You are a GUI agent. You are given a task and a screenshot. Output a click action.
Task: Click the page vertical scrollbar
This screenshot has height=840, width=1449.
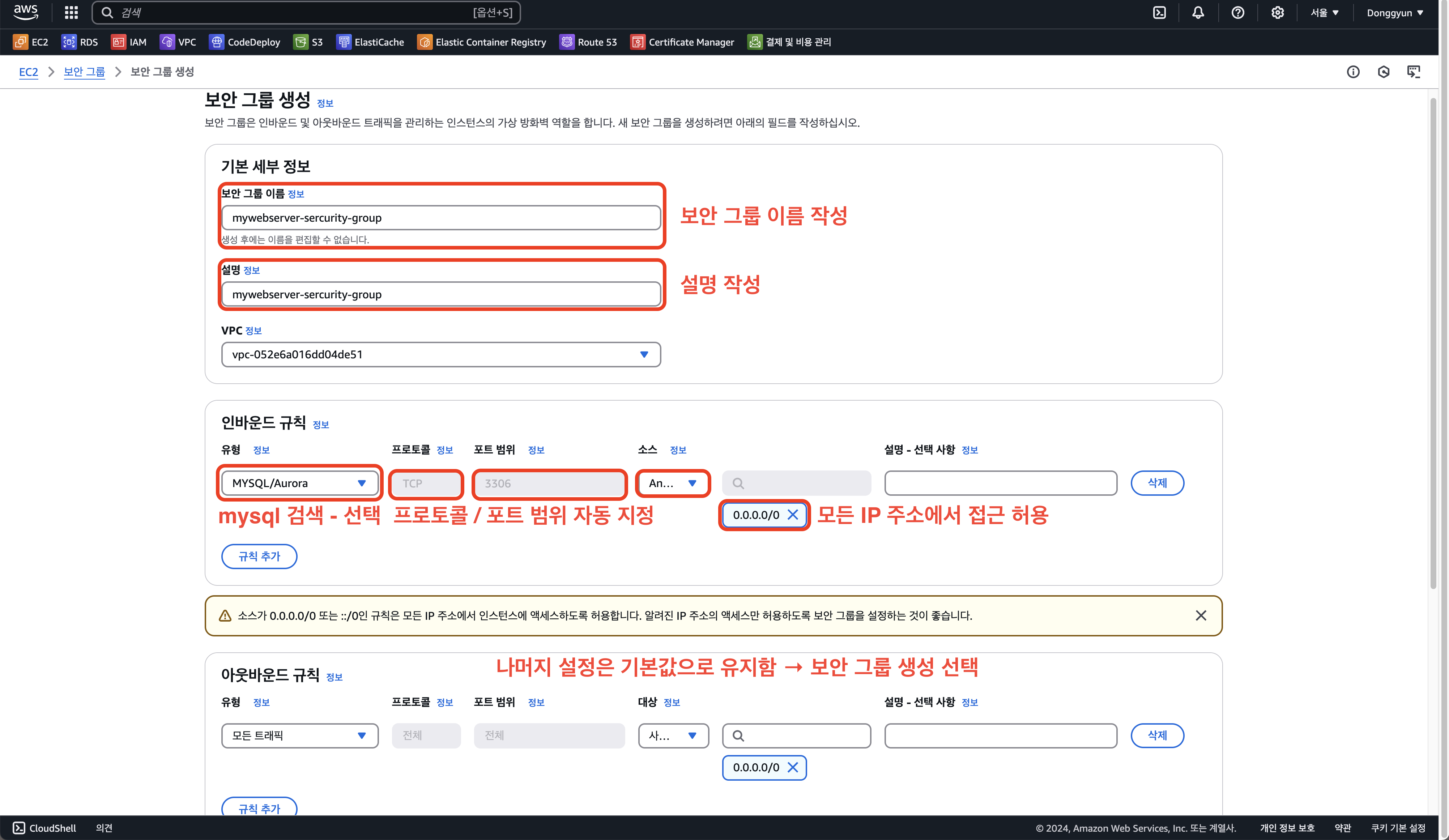coord(1432,343)
